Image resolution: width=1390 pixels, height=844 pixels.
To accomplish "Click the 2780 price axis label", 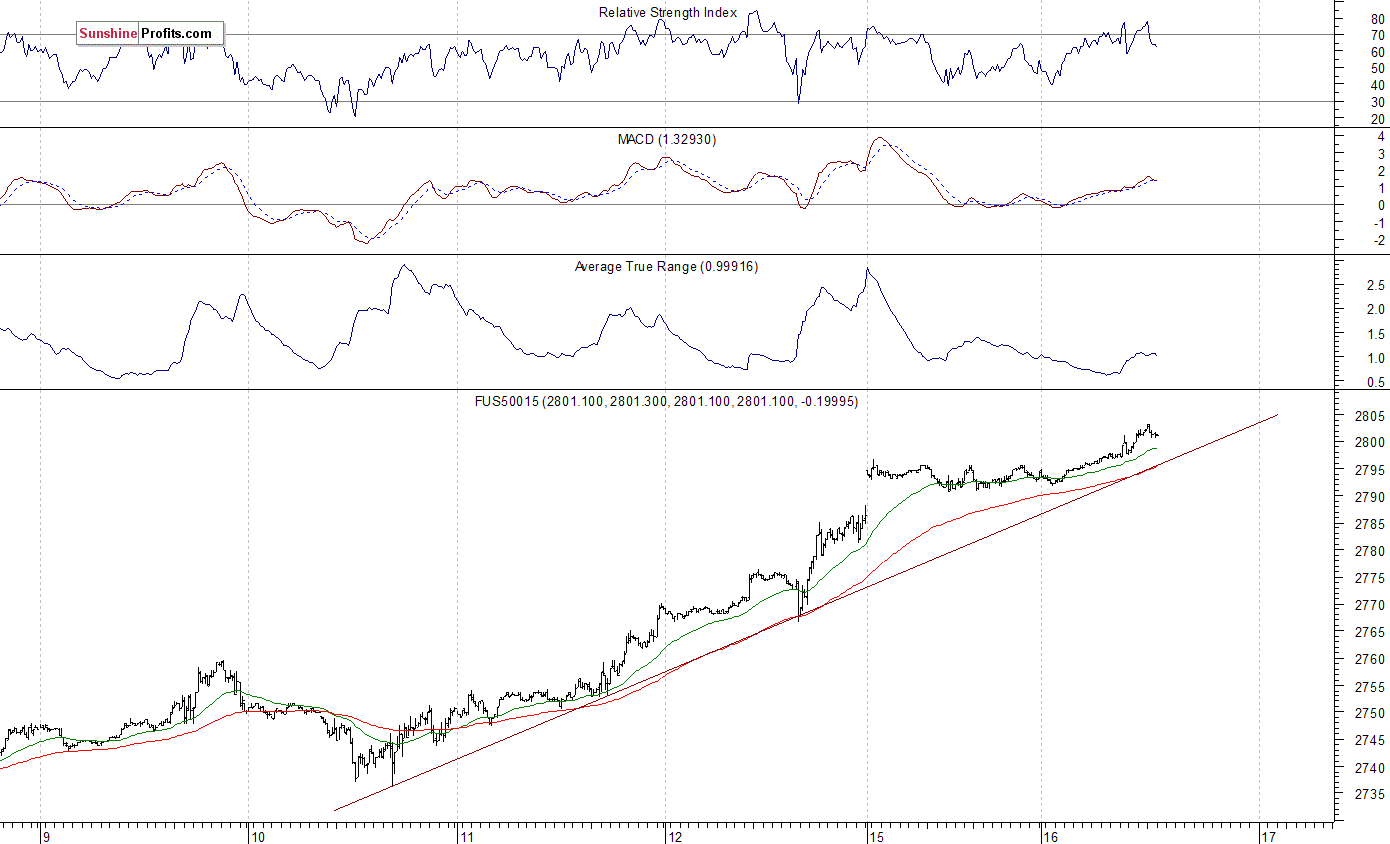I will tap(1369, 551).
